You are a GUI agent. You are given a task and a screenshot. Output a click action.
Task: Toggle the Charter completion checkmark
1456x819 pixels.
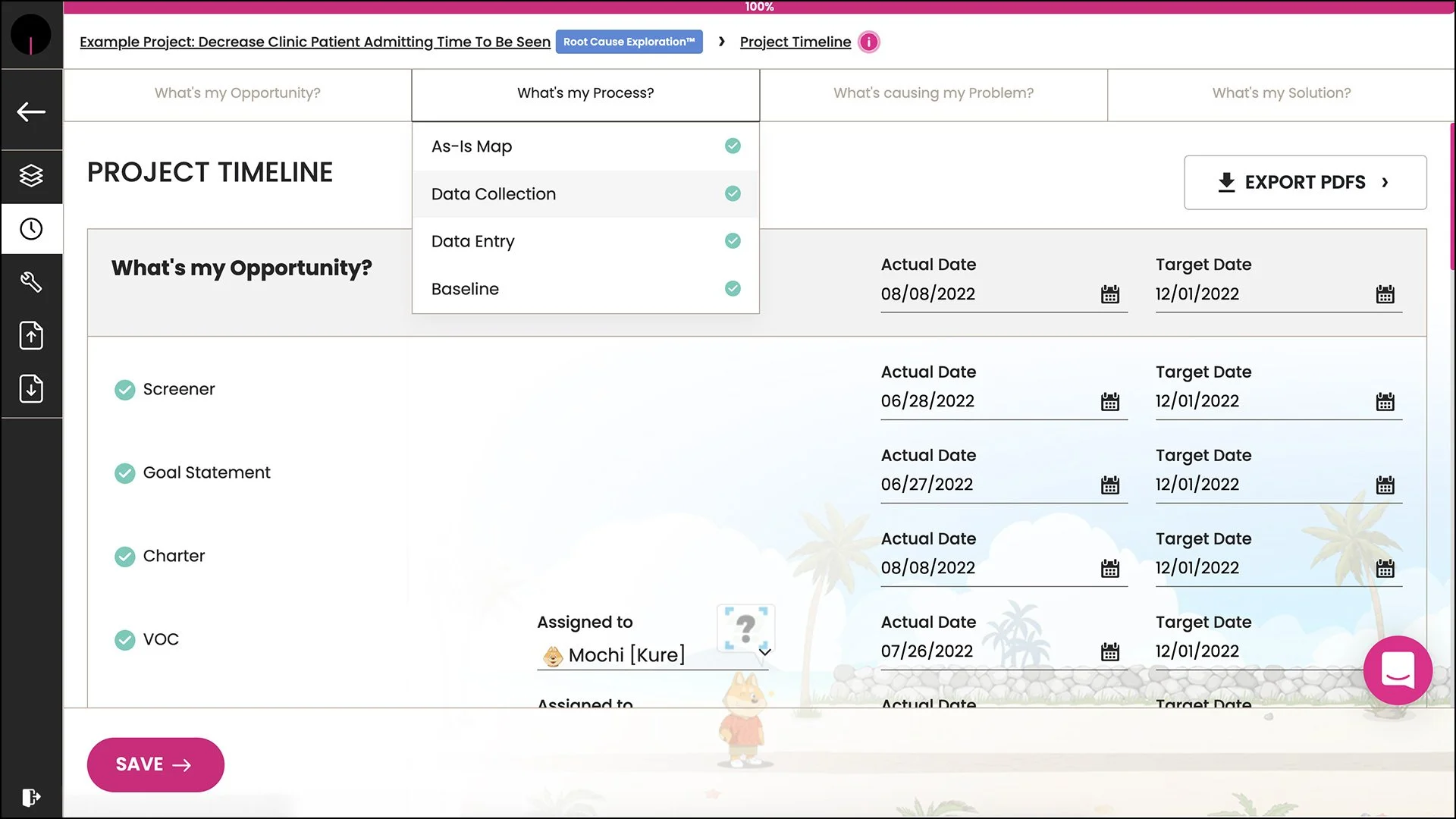[x=125, y=557]
